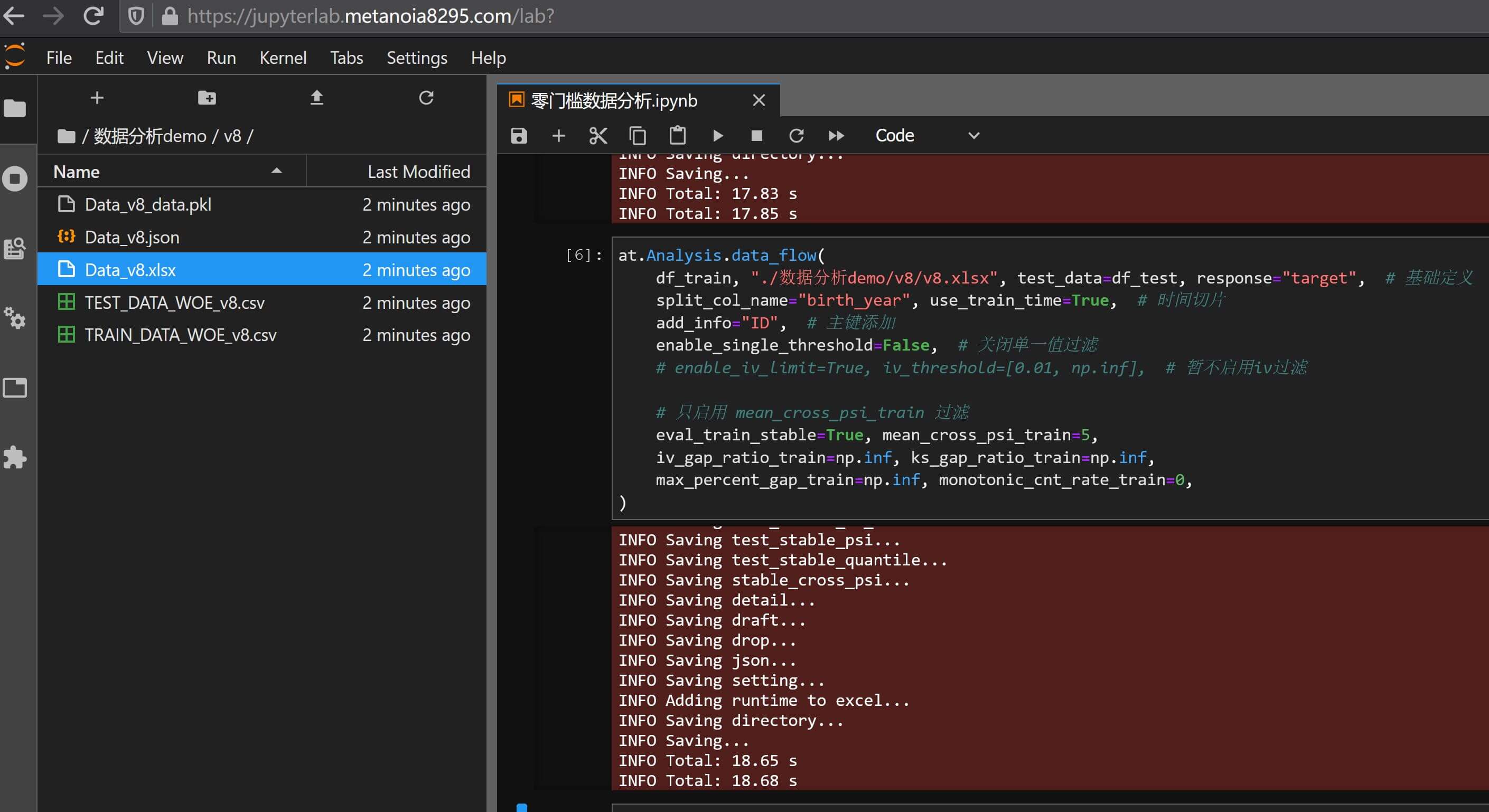Viewport: 1489px width, 812px height.
Task: Run the selected cell with the play icon
Action: (x=717, y=136)
